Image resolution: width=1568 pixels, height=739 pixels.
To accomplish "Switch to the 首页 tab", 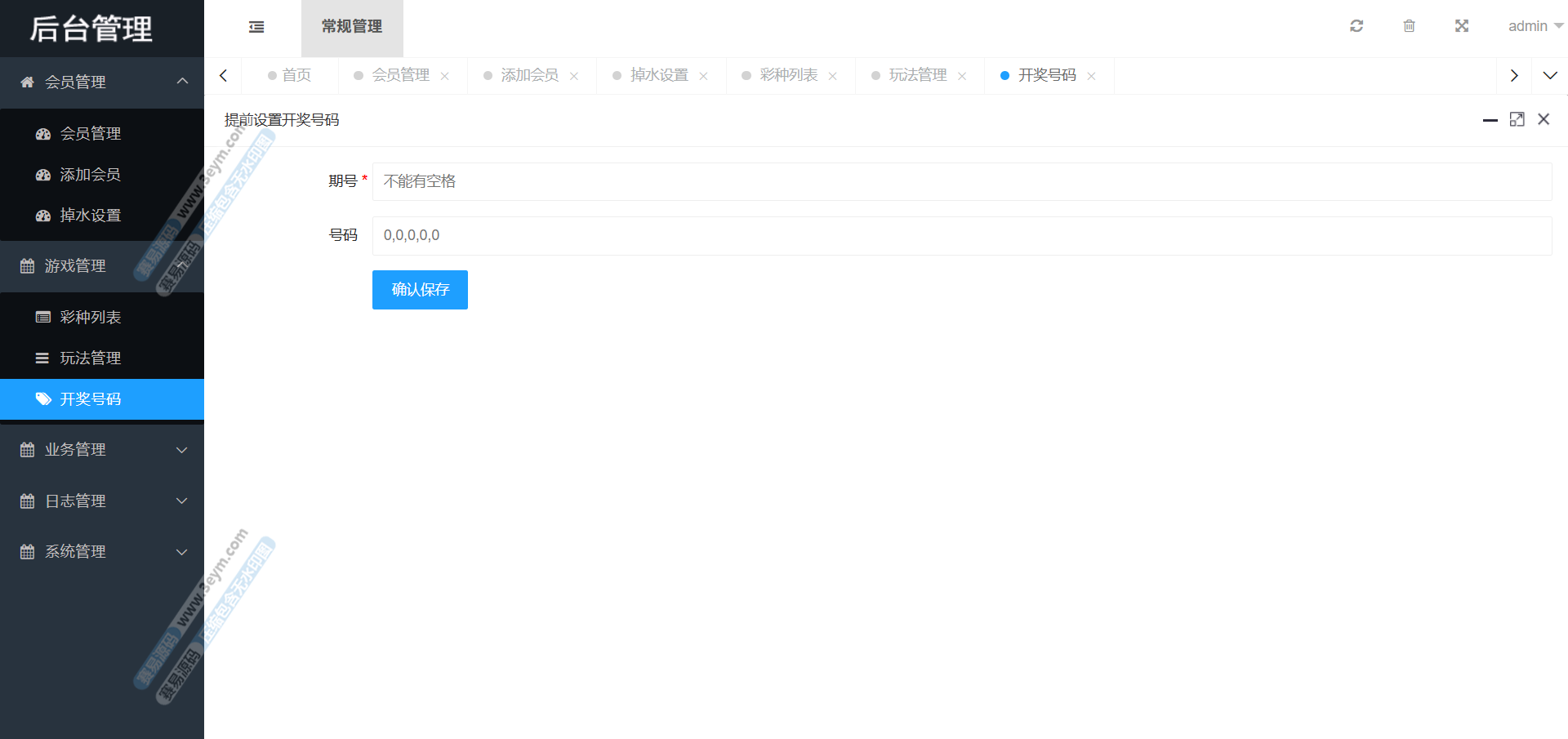I will tap(296, 75).
